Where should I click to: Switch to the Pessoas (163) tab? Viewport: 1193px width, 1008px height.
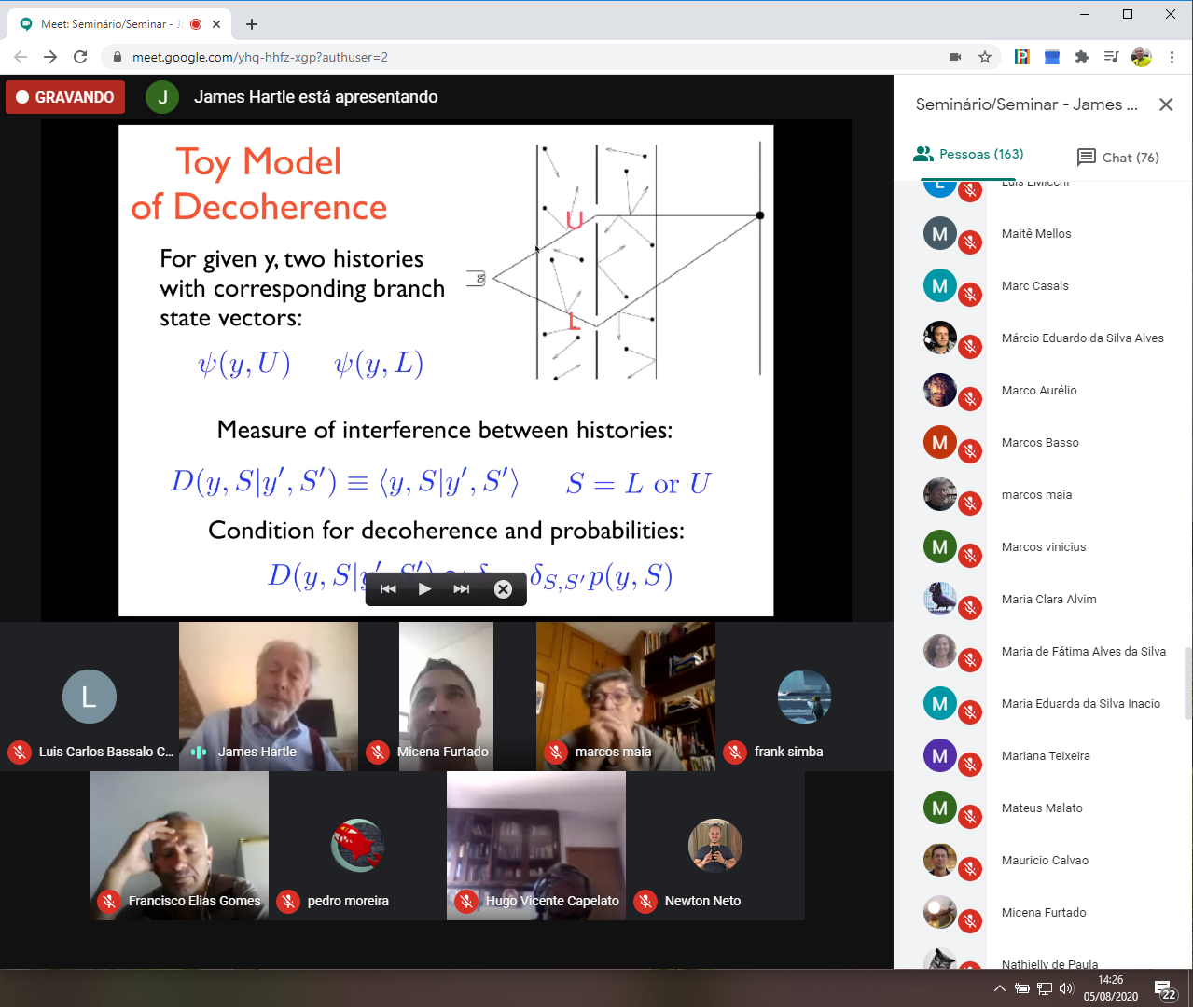[968, 155]
